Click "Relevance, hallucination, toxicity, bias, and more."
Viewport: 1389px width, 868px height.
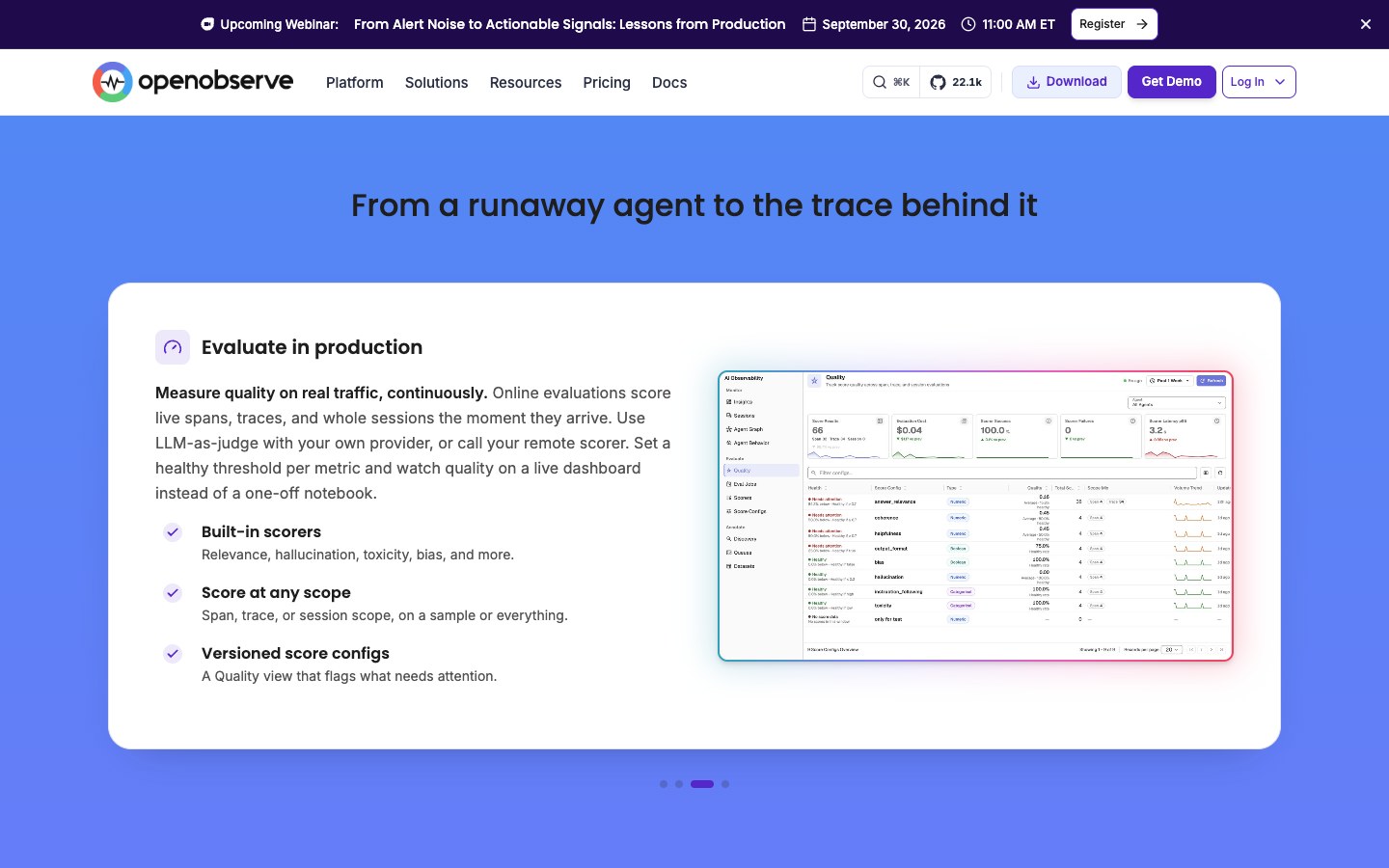pos(358,555)
